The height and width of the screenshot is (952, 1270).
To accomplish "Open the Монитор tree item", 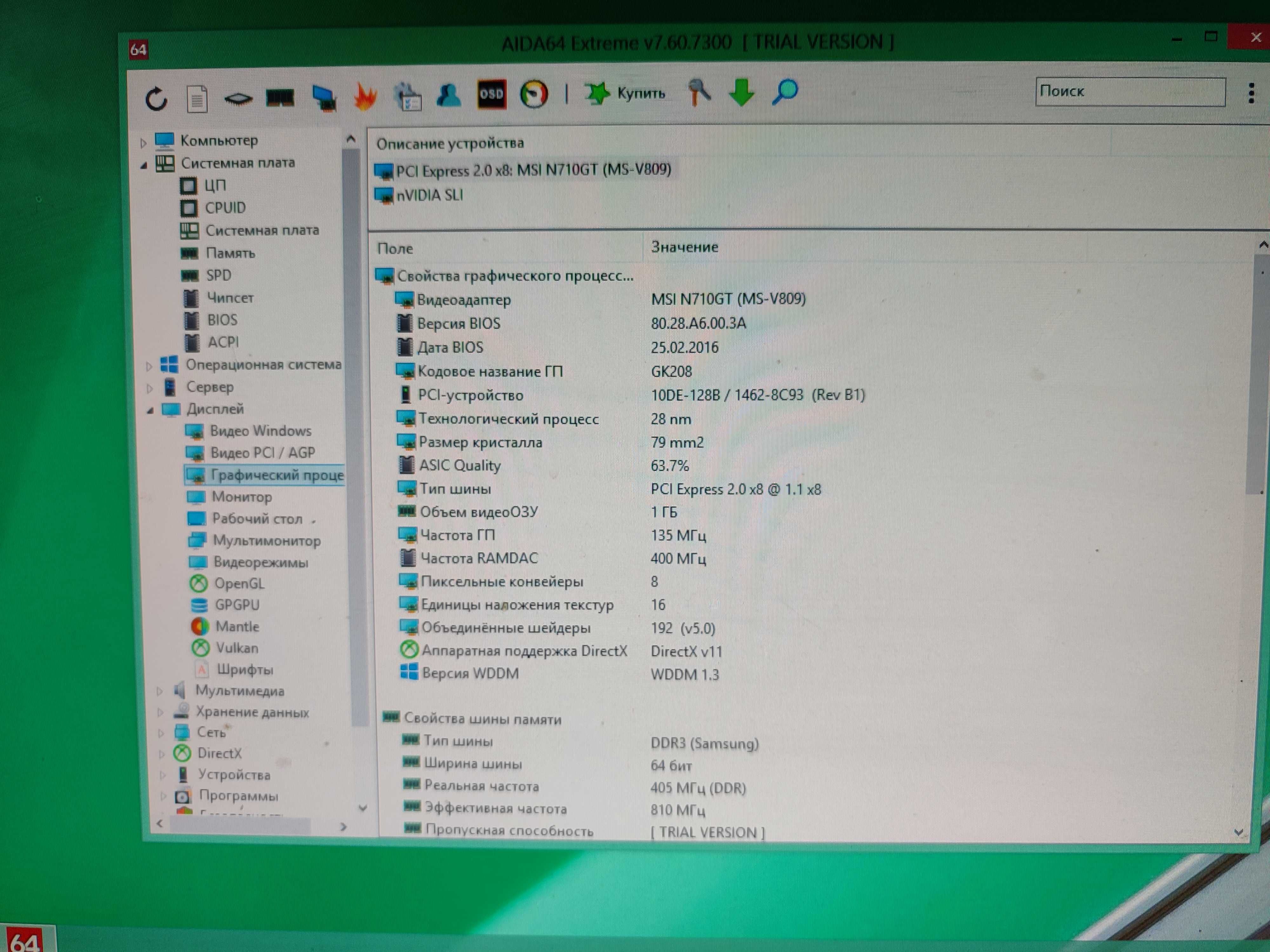I will (230, 497).
